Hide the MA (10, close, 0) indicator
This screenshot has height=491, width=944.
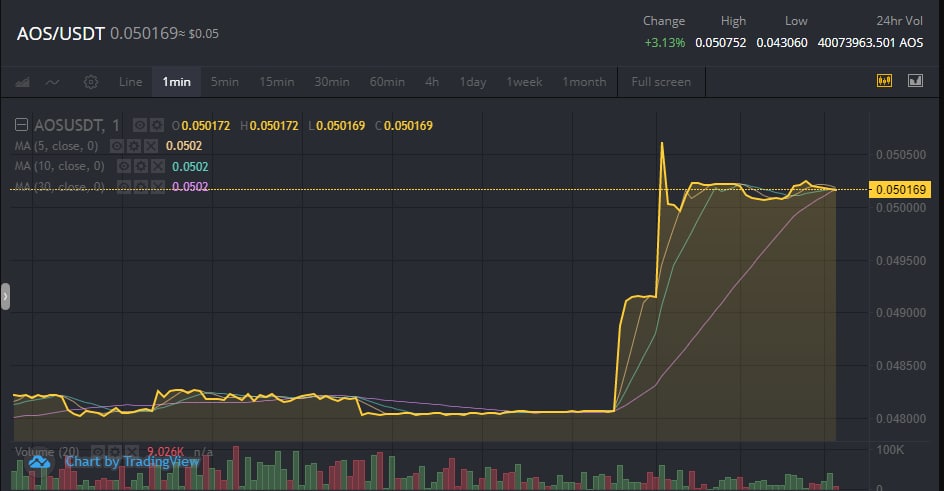[123, 166]
